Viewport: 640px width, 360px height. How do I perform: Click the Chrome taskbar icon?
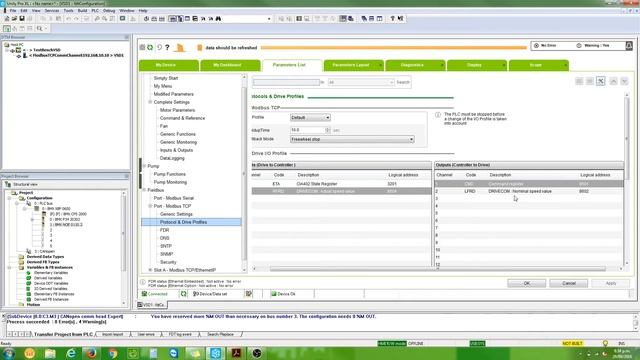[x=112, y=353]
